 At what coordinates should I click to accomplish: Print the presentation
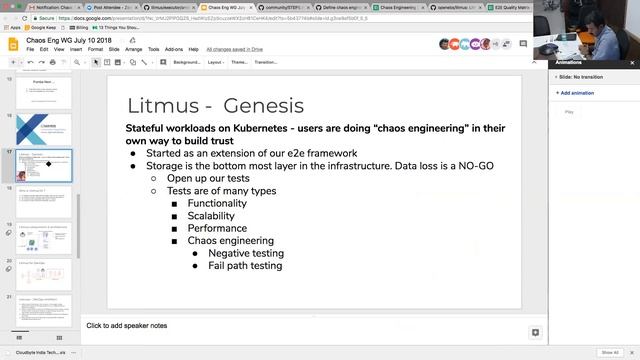52,62
